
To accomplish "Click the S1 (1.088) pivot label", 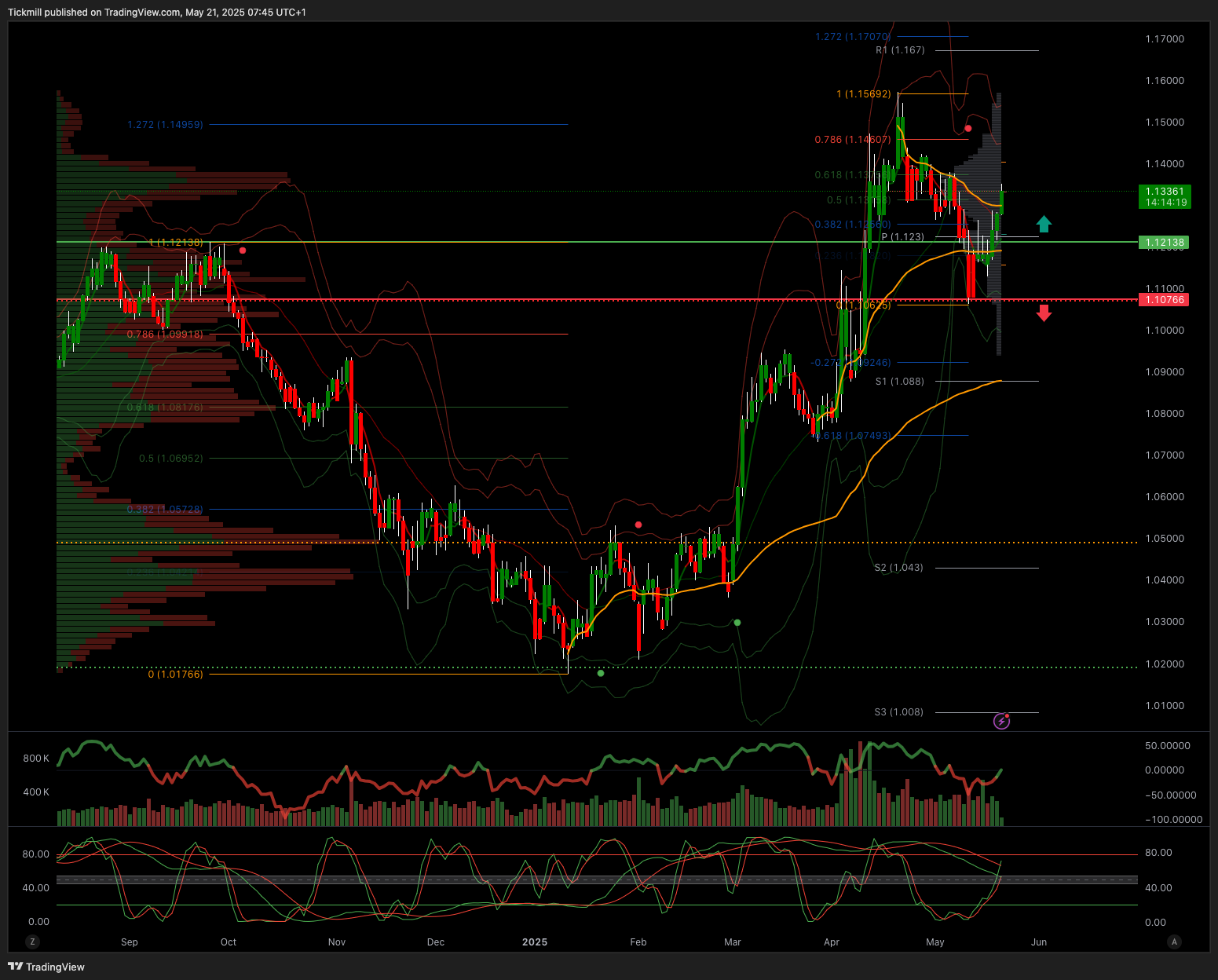I will pos(900,382).
